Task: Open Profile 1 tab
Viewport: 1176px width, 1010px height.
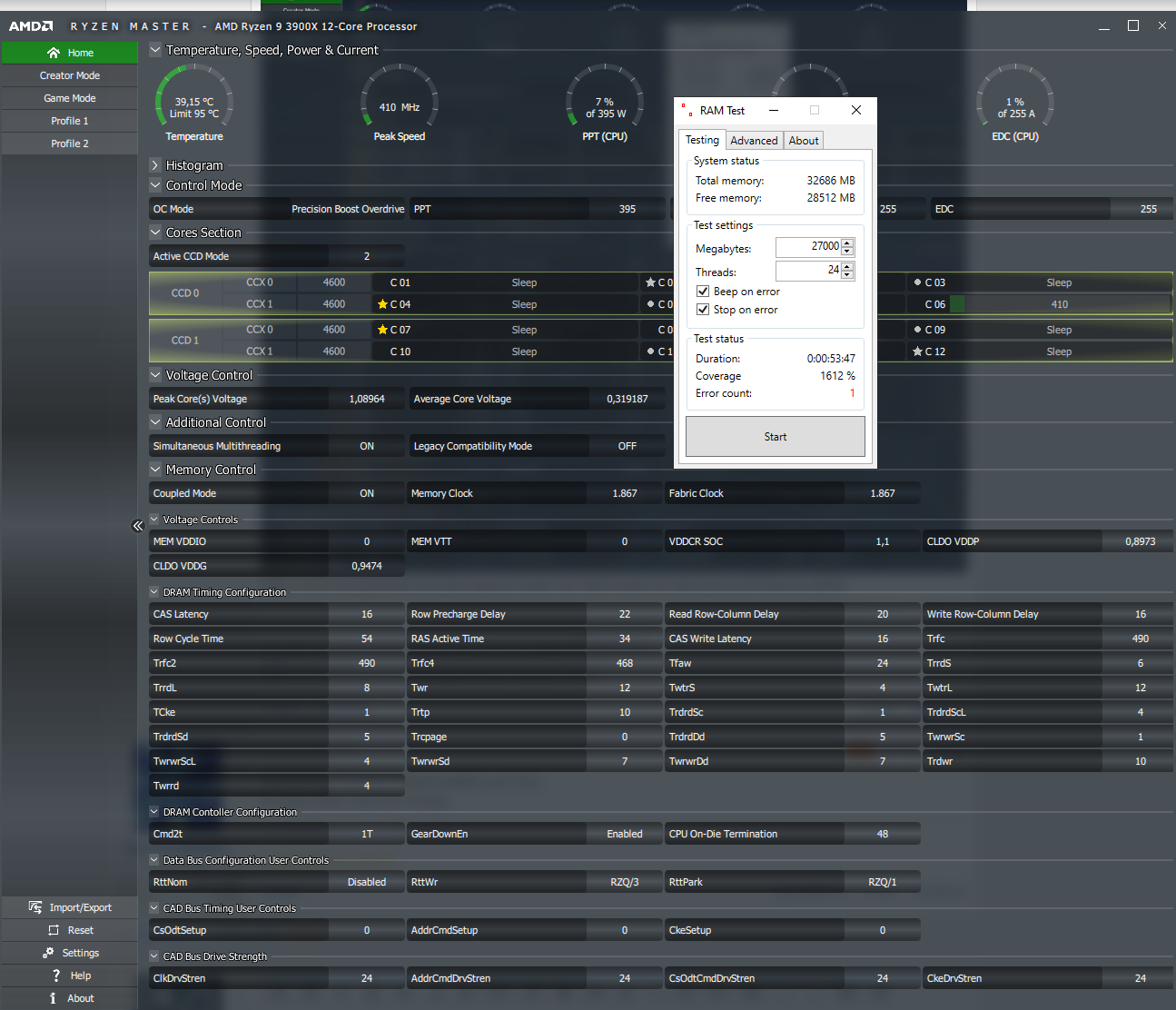Action: click(70, 121)
